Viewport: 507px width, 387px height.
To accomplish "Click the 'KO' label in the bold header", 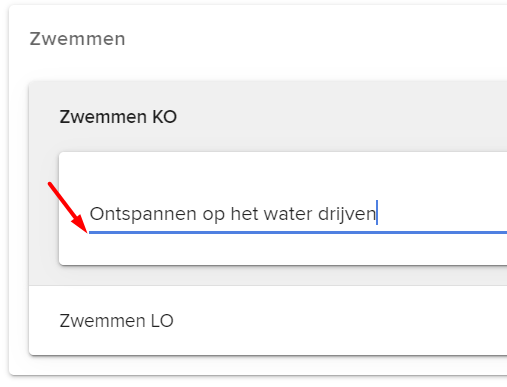I will tap(165, 117).
